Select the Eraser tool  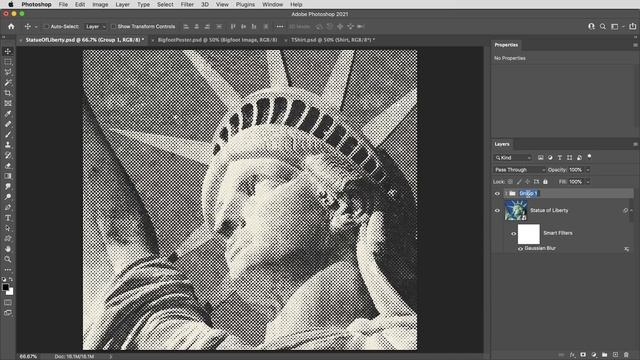click(x=8, y=166)
